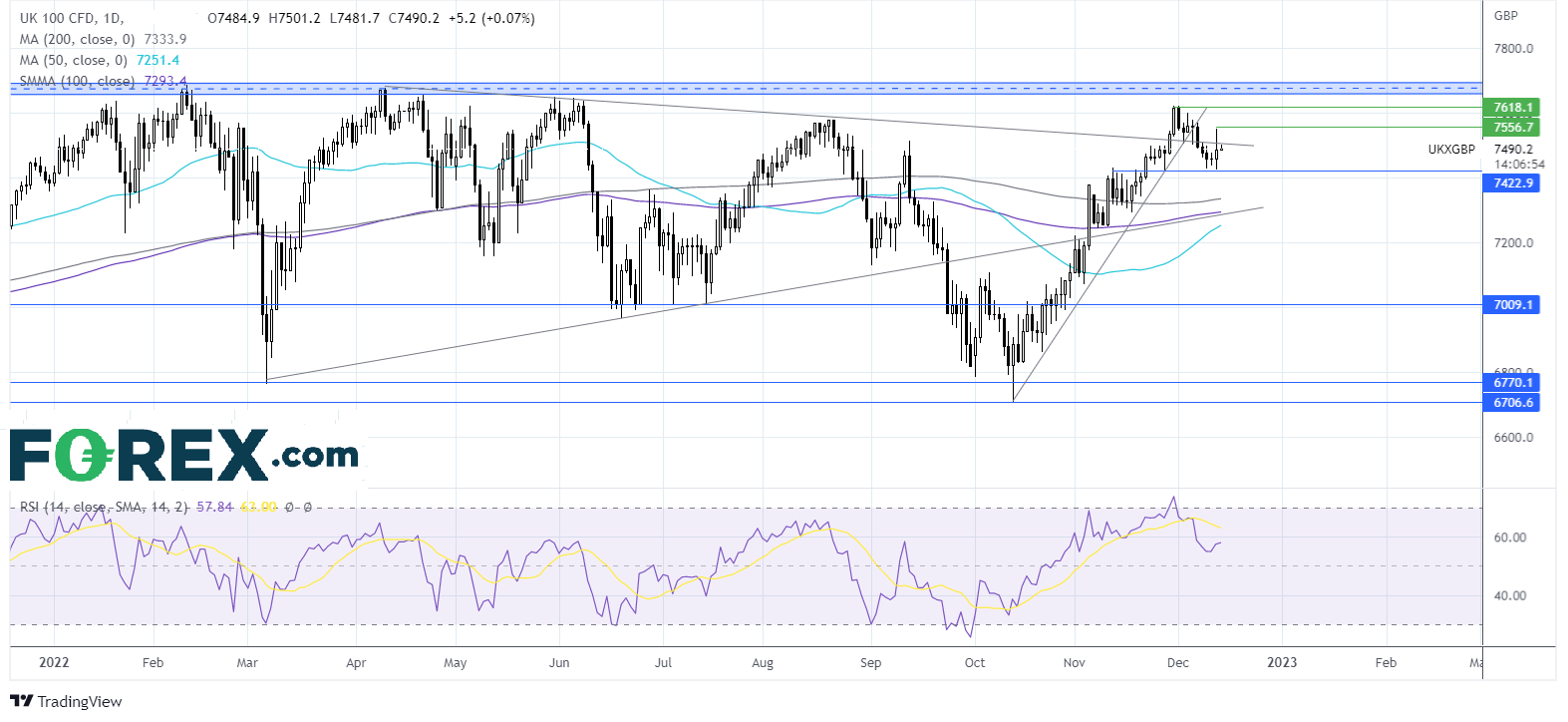Click the high value H7501.2 in header
Image resolution: width=1568 pixels, height=722 pixels.
(x=294, y=18)
